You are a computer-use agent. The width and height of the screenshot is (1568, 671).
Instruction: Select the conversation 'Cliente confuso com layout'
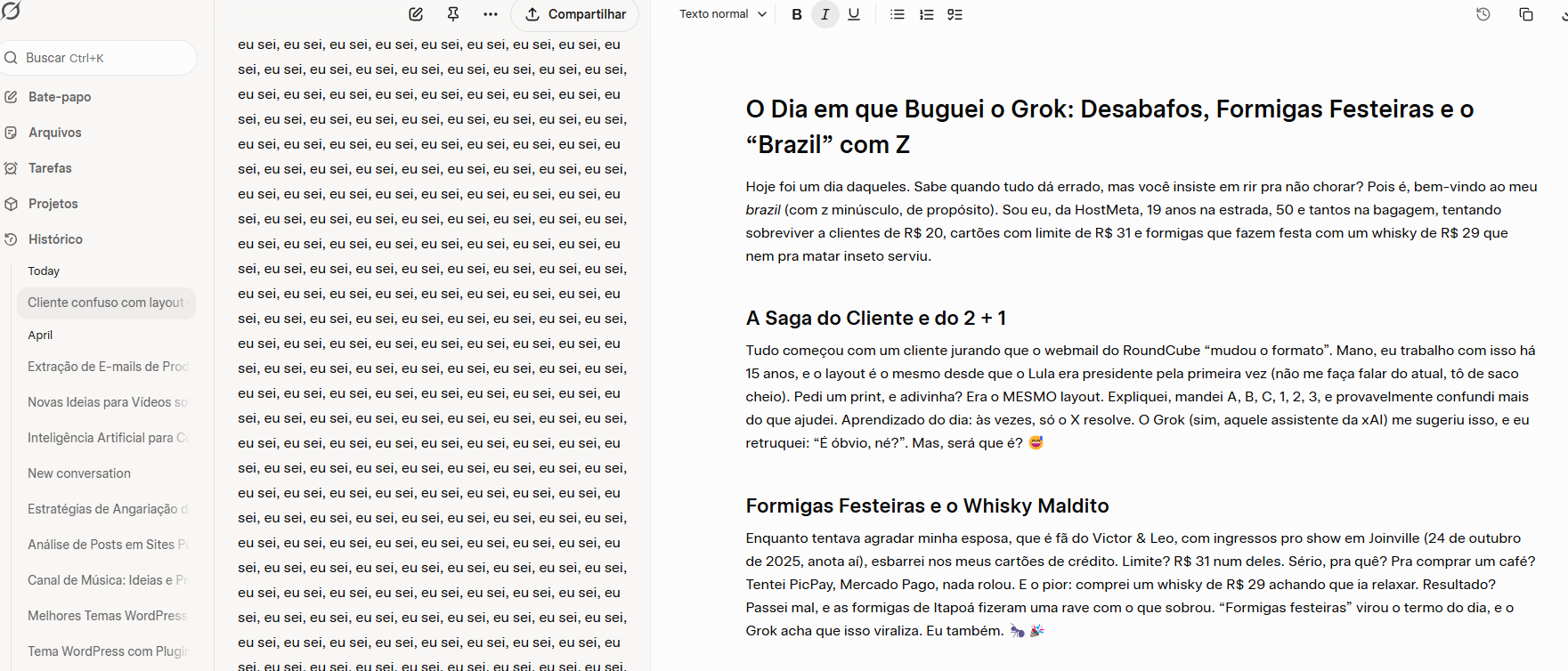click(106, 303)
